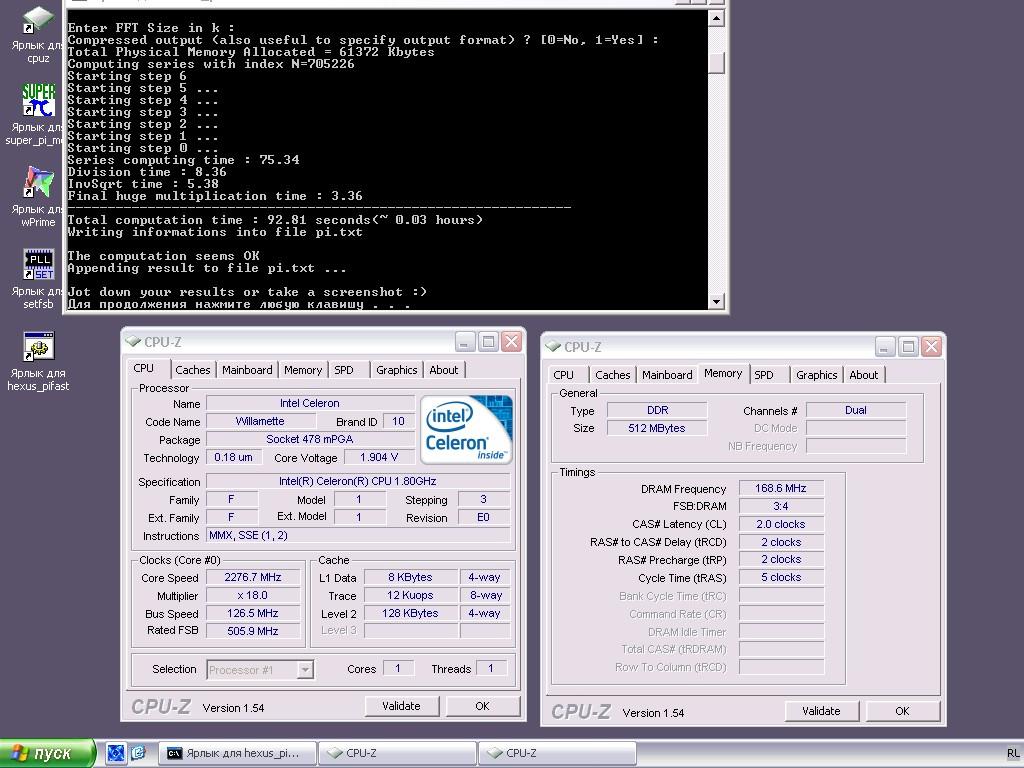The height and width of the screenshot is (768, 1024).
Task: Open Graphics tab in right CPU-Z window
Action: [x=816, y=376]
